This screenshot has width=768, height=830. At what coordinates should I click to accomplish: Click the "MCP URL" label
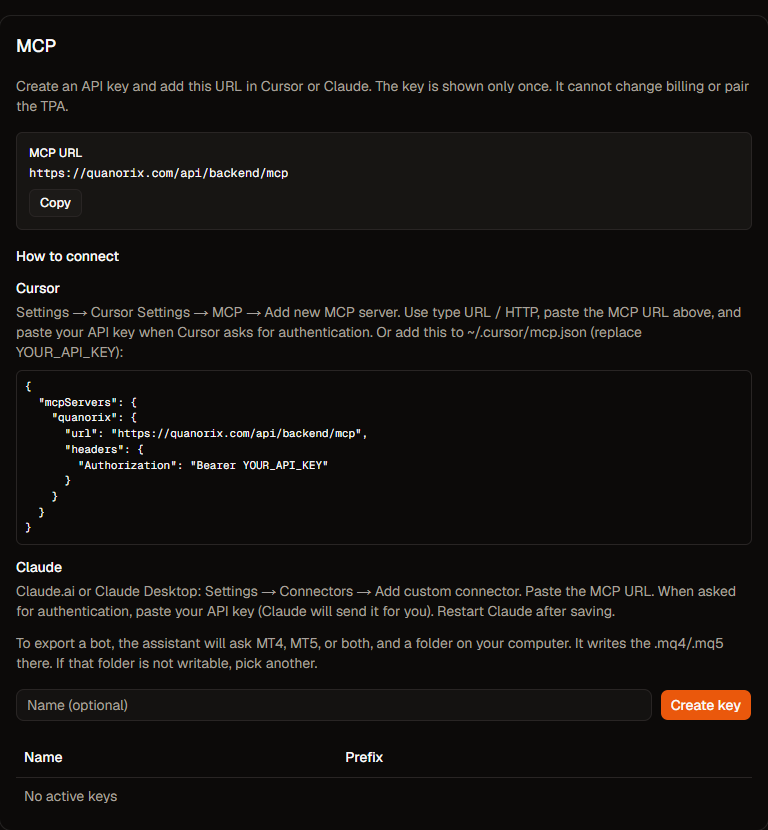[56, 153]
